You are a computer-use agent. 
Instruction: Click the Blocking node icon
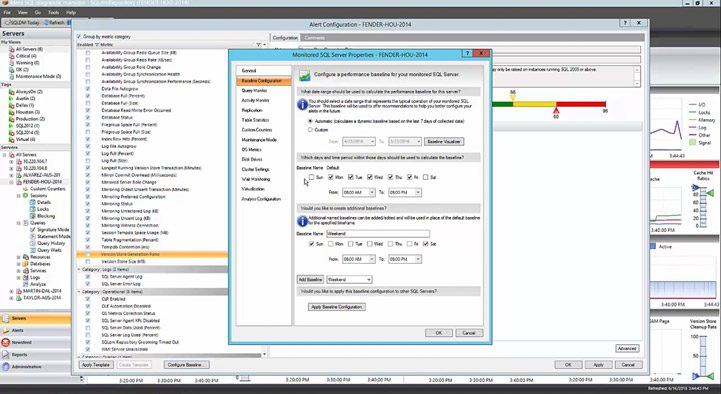click(x=33, y=216)
